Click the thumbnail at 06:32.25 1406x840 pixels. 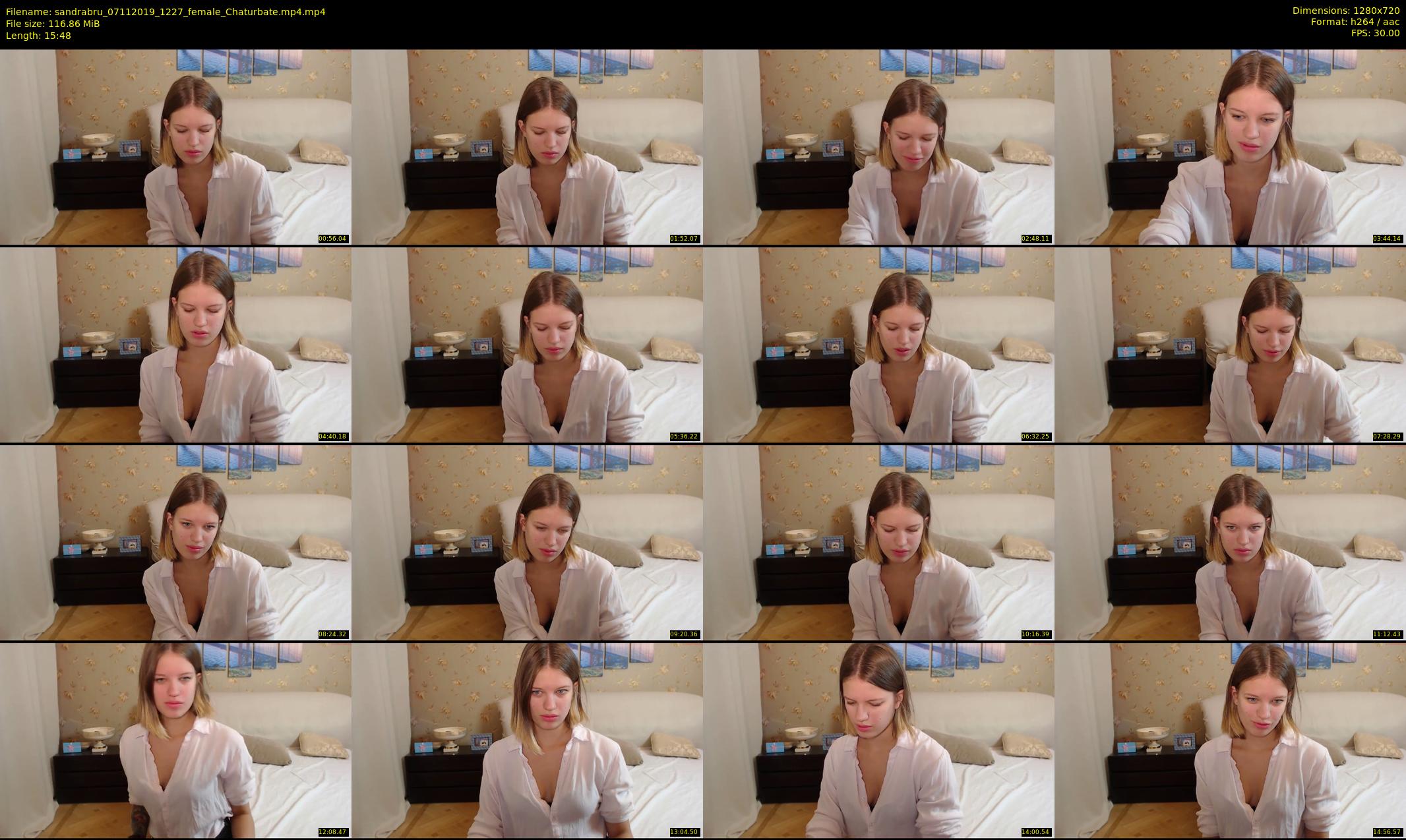pyautogui.click(x=878, y=345)
